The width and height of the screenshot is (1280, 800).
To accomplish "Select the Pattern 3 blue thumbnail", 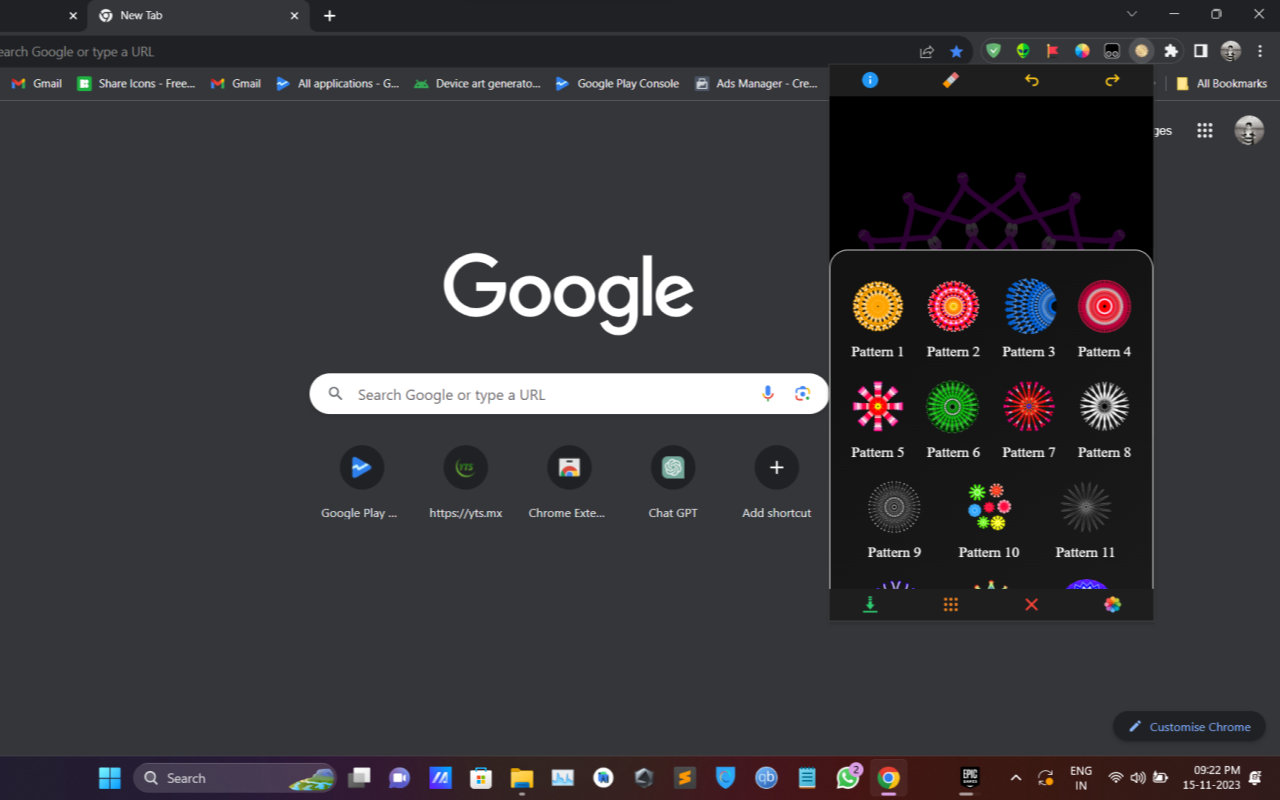I will coord(1029,306).
